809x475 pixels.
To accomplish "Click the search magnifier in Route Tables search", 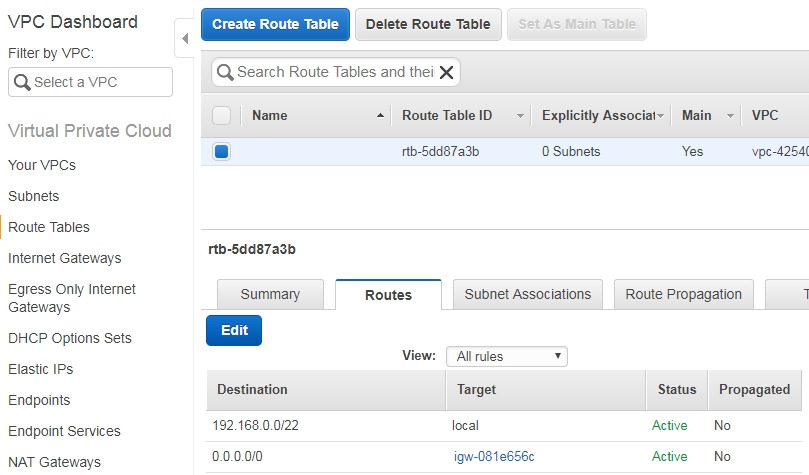I will pyautogui.click(x=225, y=72).
